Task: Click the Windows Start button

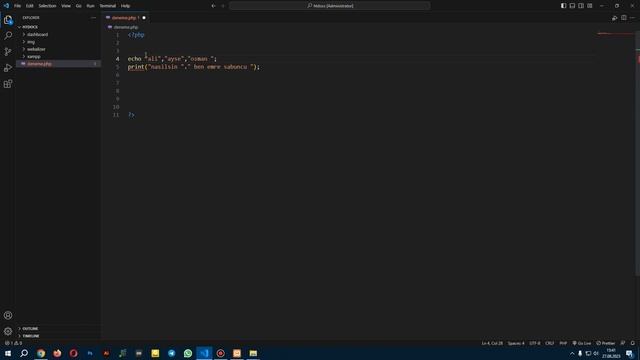Action: click(x=8, y=353)
